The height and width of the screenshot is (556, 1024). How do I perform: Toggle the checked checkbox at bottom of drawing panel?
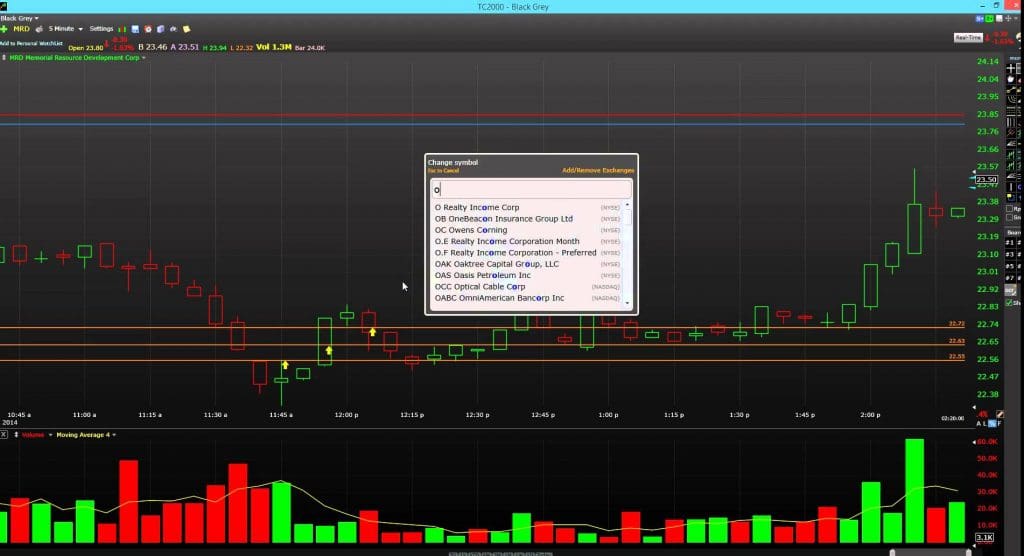point(1010,303)
